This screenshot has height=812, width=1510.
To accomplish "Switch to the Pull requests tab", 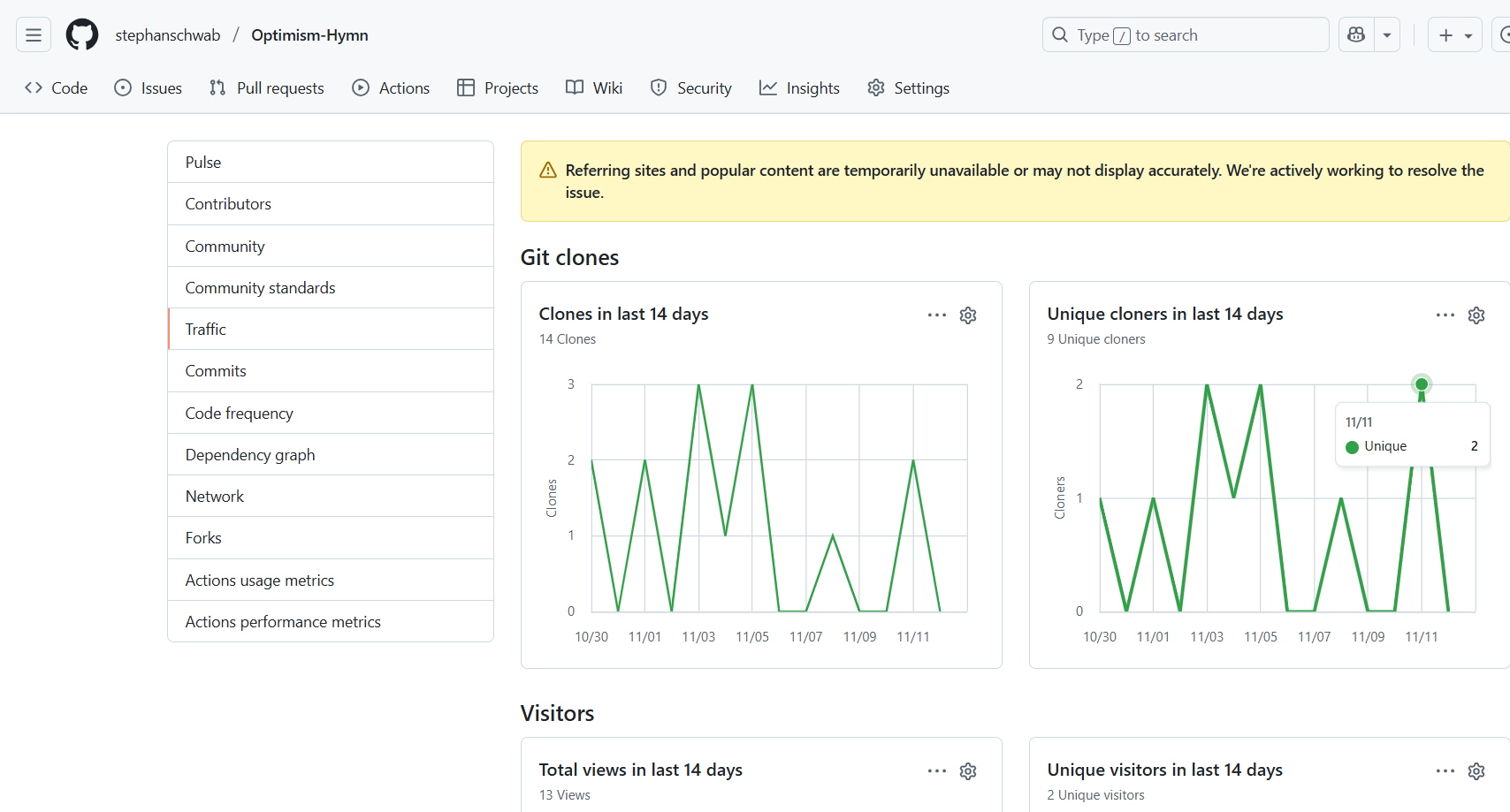I will tap(267, 88).
